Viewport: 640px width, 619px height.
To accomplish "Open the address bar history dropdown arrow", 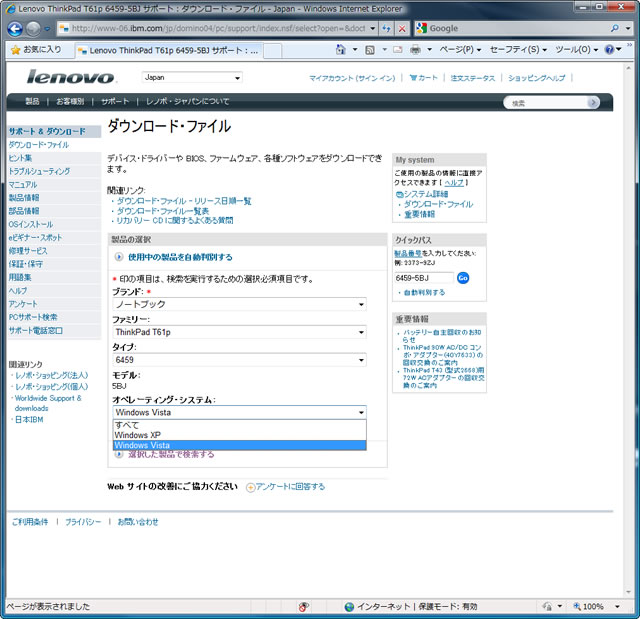I will pos(372,29).
